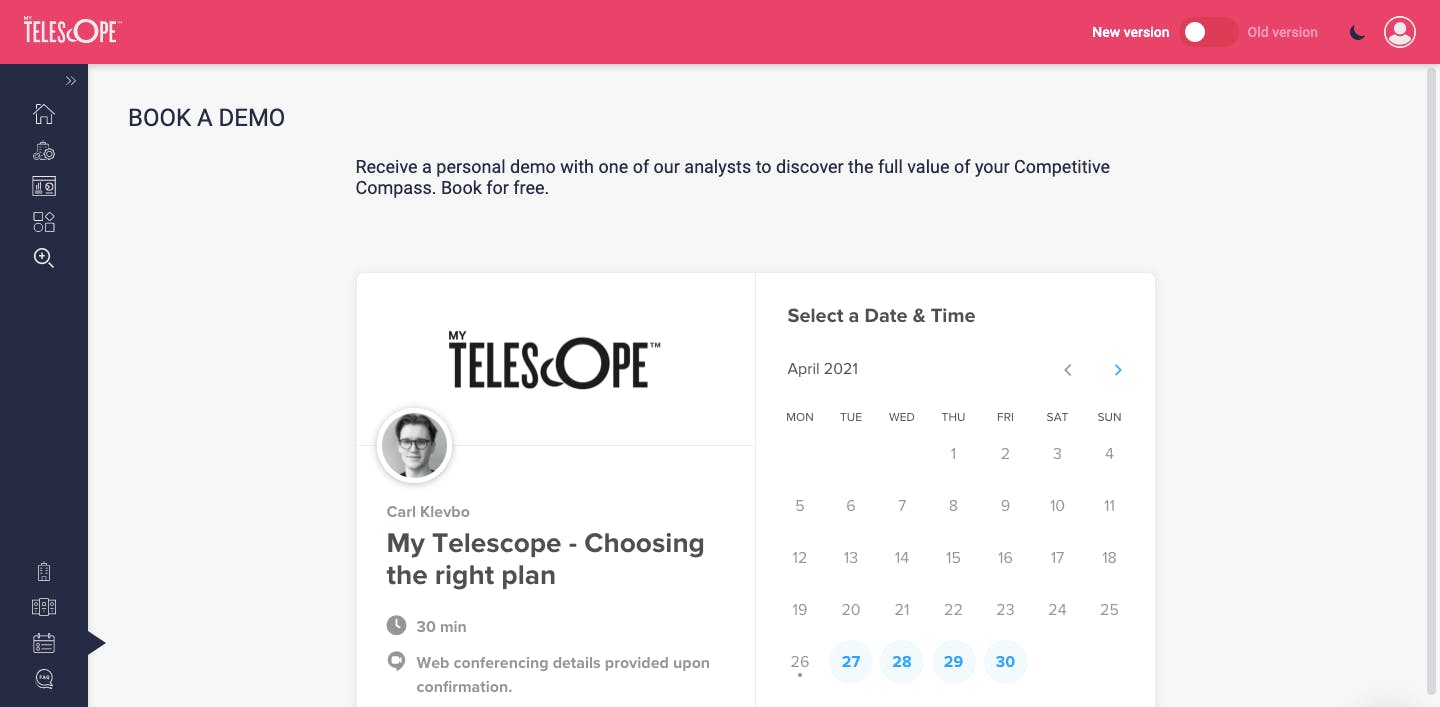Screen dimensions: 1440x707
Task: Click the MyTelescope logo in the header
Action: [x=71, y=31]
